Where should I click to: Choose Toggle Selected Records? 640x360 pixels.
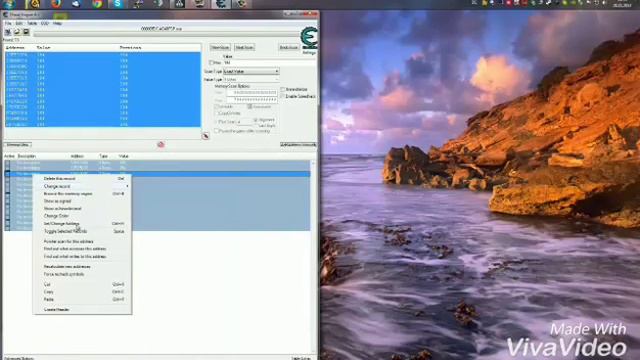[82, 231]
